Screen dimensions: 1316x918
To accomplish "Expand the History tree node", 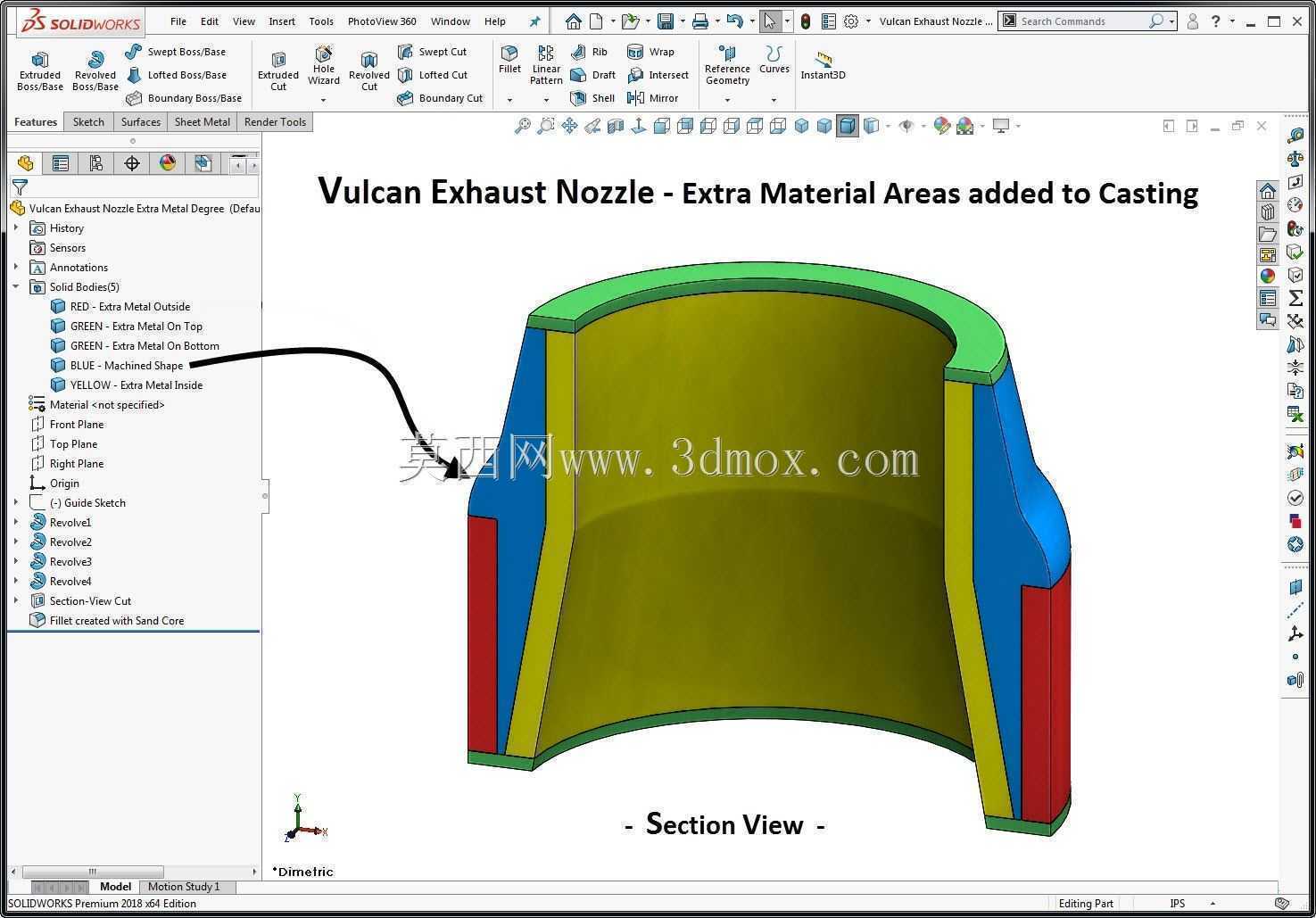I will coord(16,228).
